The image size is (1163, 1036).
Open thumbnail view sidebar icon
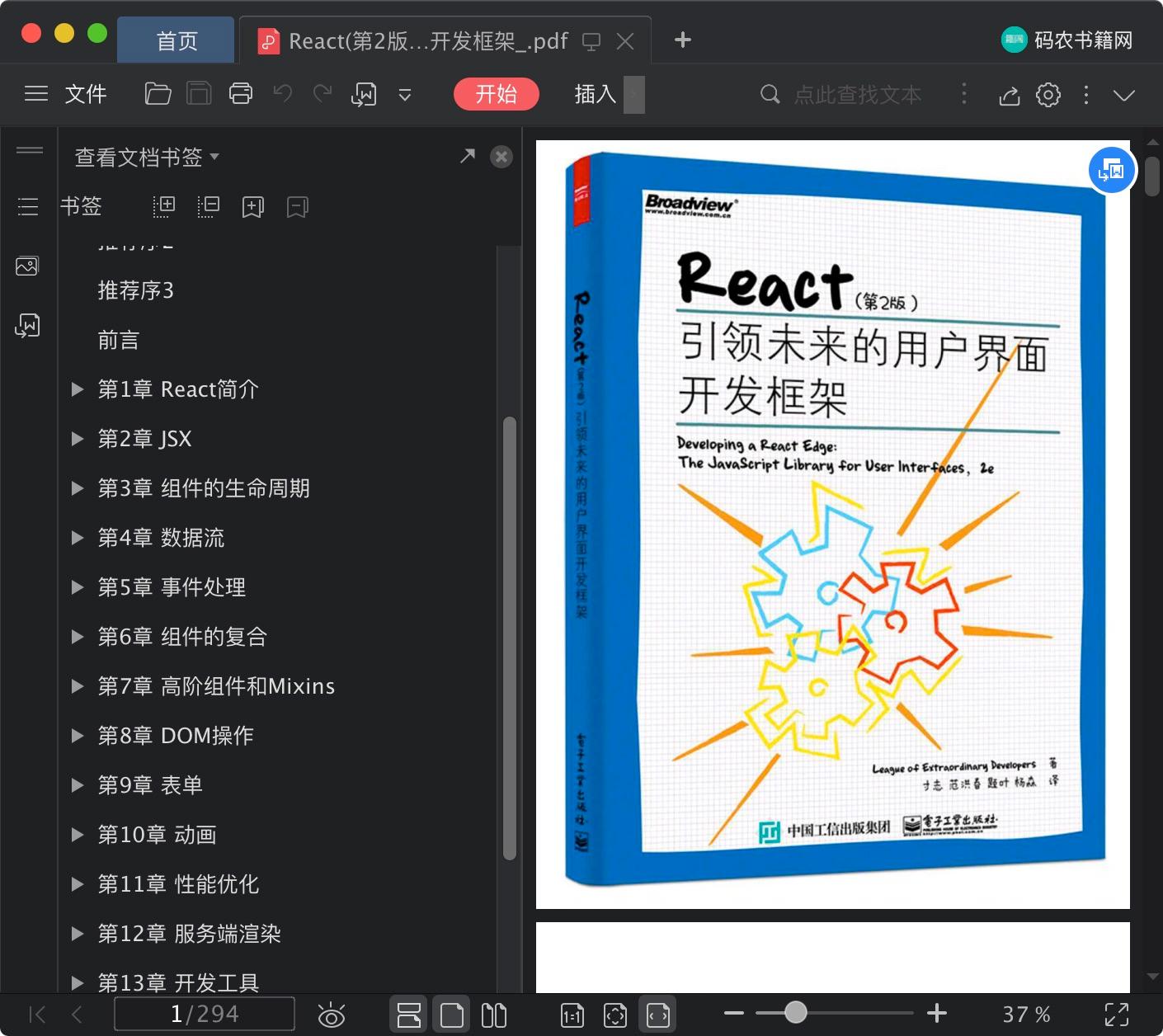pyautogui.click(x=27, y=266)
